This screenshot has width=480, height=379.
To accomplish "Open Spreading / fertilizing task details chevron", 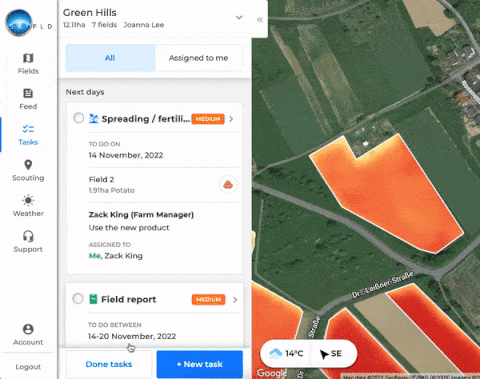I will (231, 119).
